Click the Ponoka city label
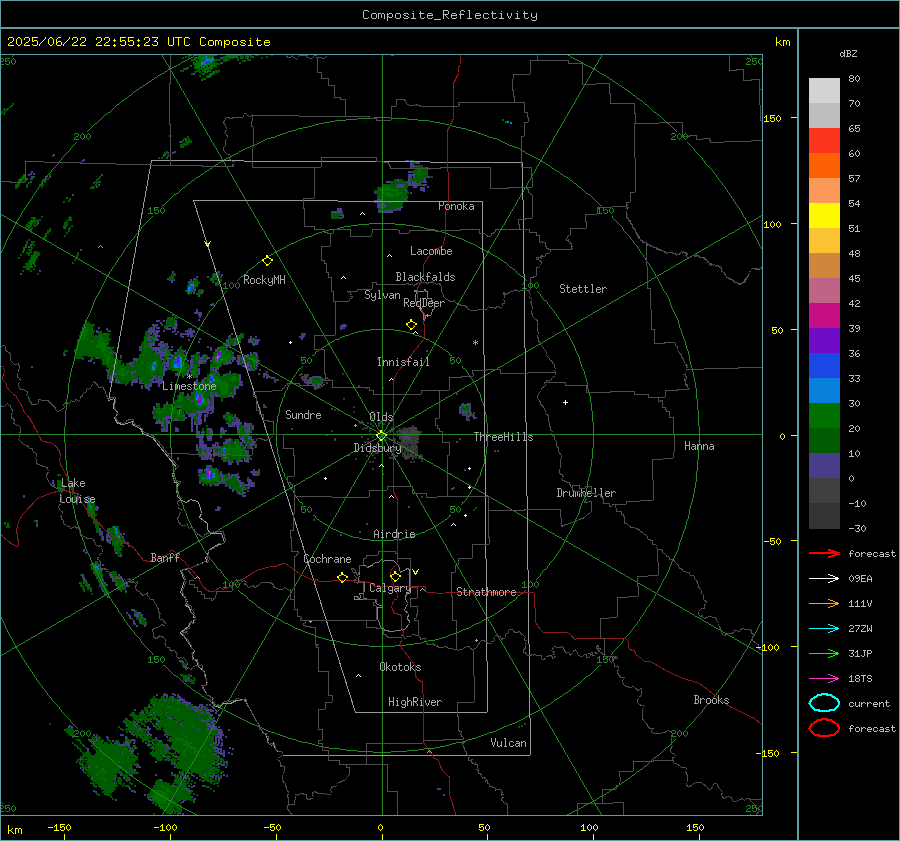 coord(456,206)
